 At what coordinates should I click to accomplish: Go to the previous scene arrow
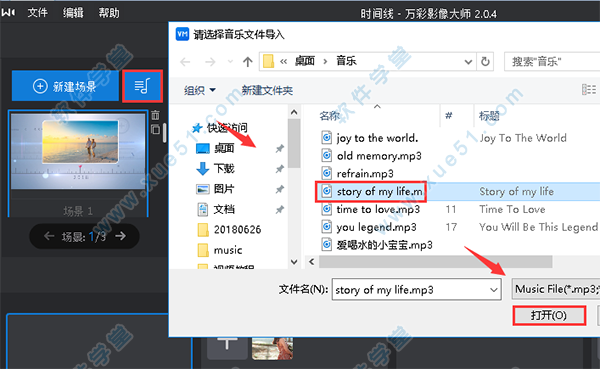click(x=49, y=236)
